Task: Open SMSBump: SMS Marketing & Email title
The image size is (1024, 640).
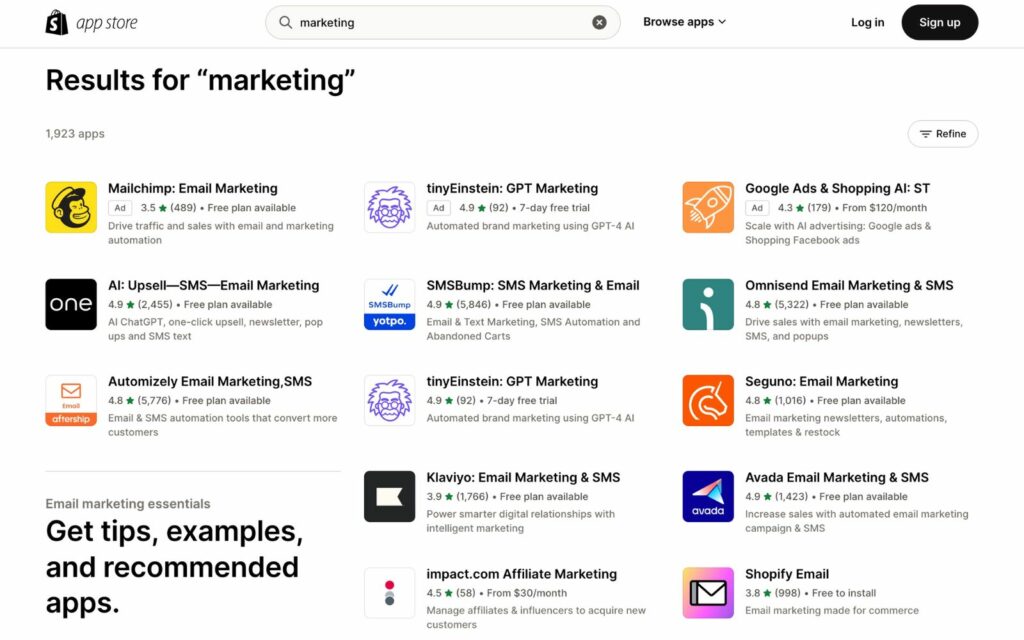Action: [533, 285]
